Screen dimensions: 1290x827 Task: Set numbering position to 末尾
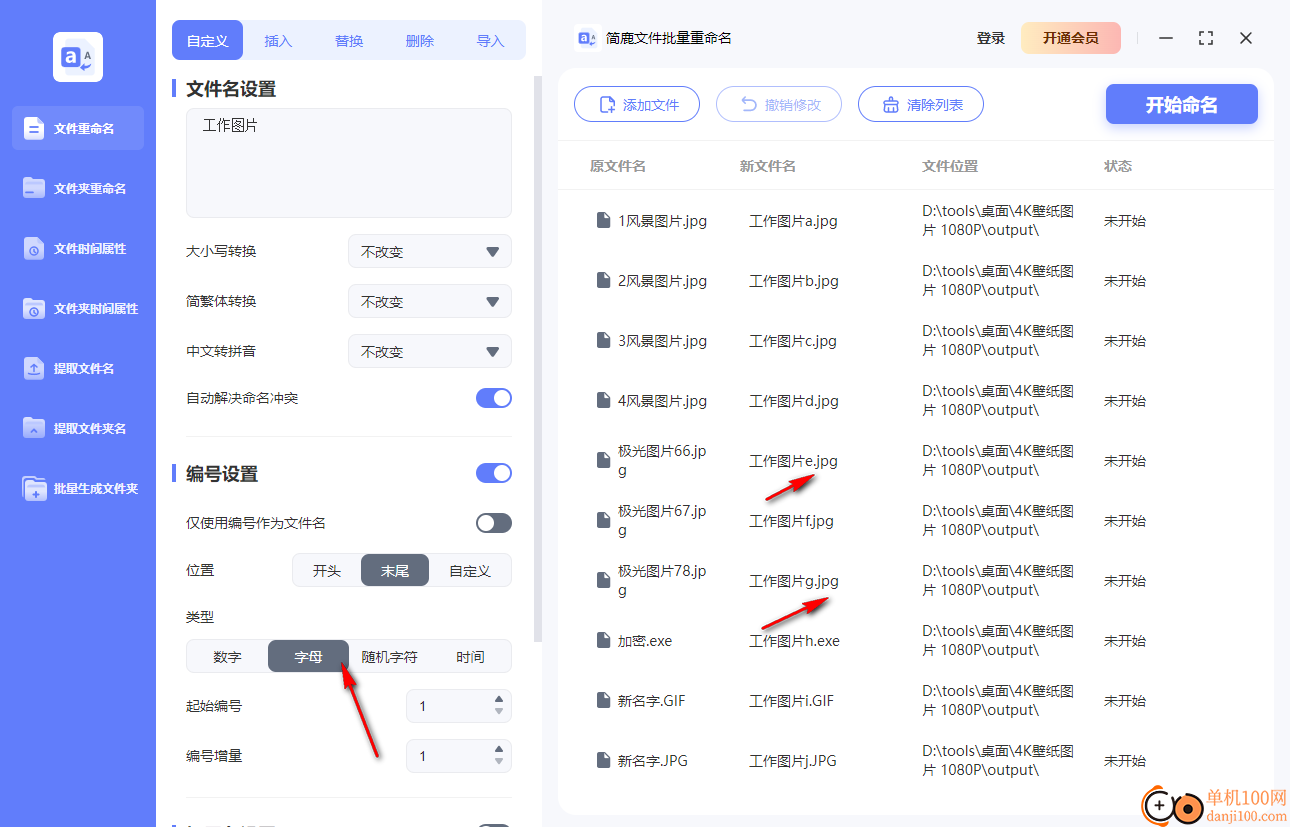click(395, 570)
